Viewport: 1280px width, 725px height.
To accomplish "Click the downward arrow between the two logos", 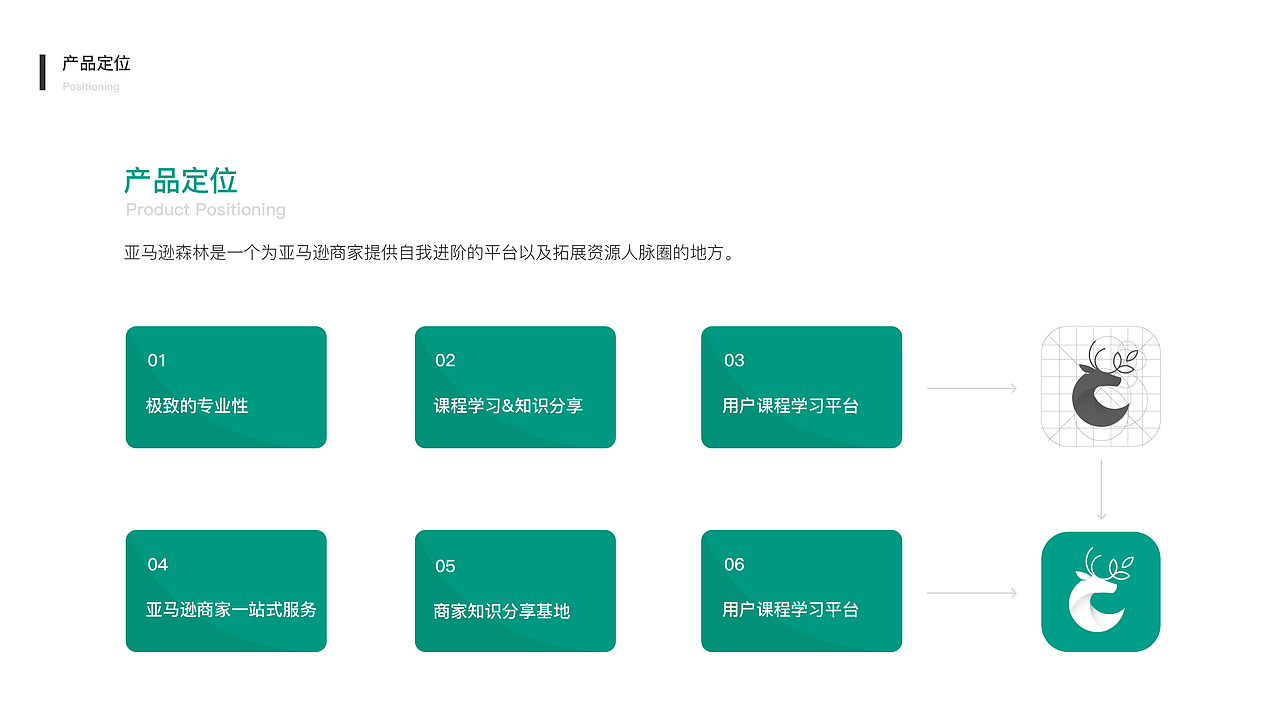I will (1101, 490).
